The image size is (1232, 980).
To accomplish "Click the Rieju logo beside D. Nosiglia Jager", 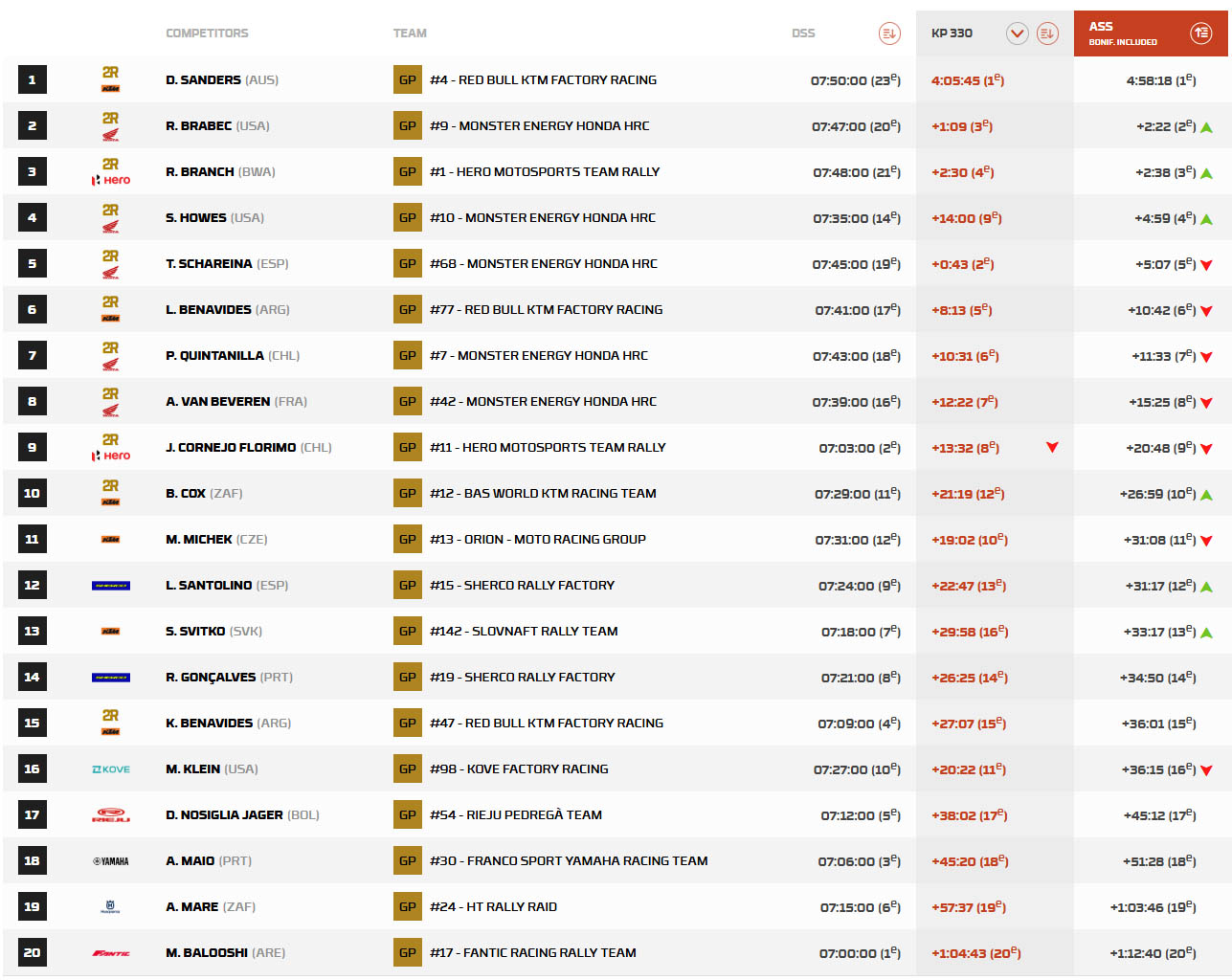I will pos(111,815).
